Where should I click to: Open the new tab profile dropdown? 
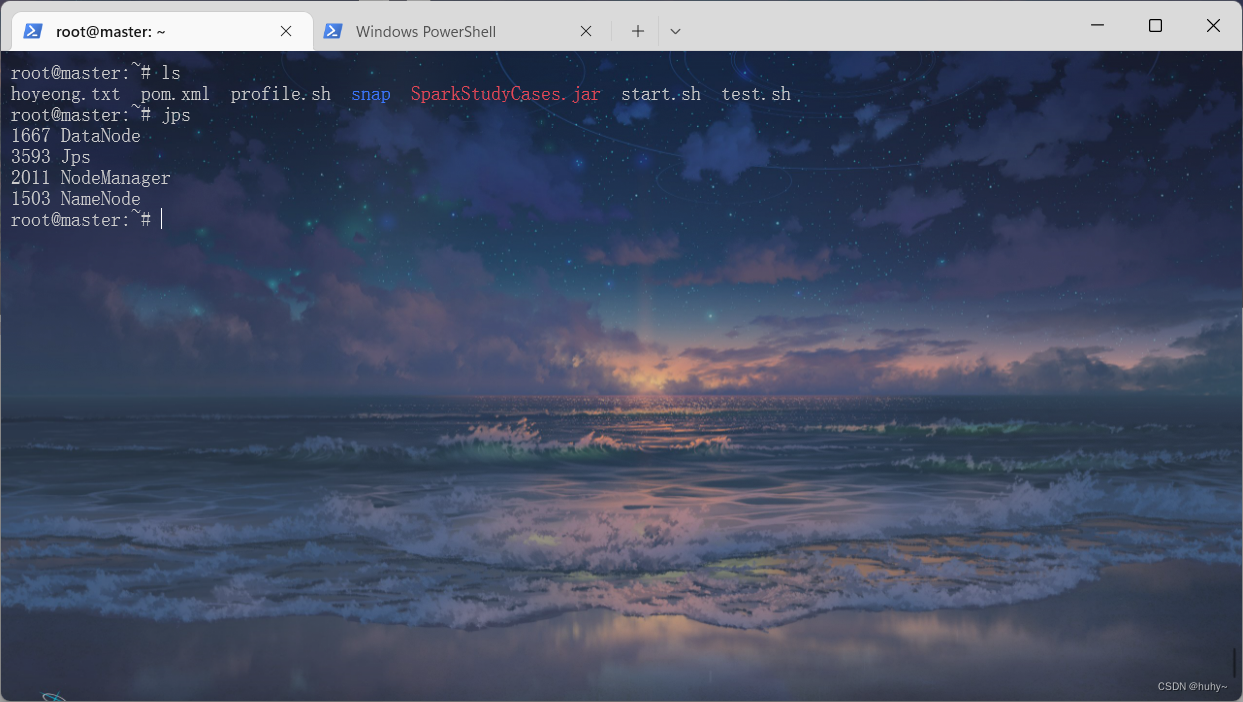click(x=676, y=31)
